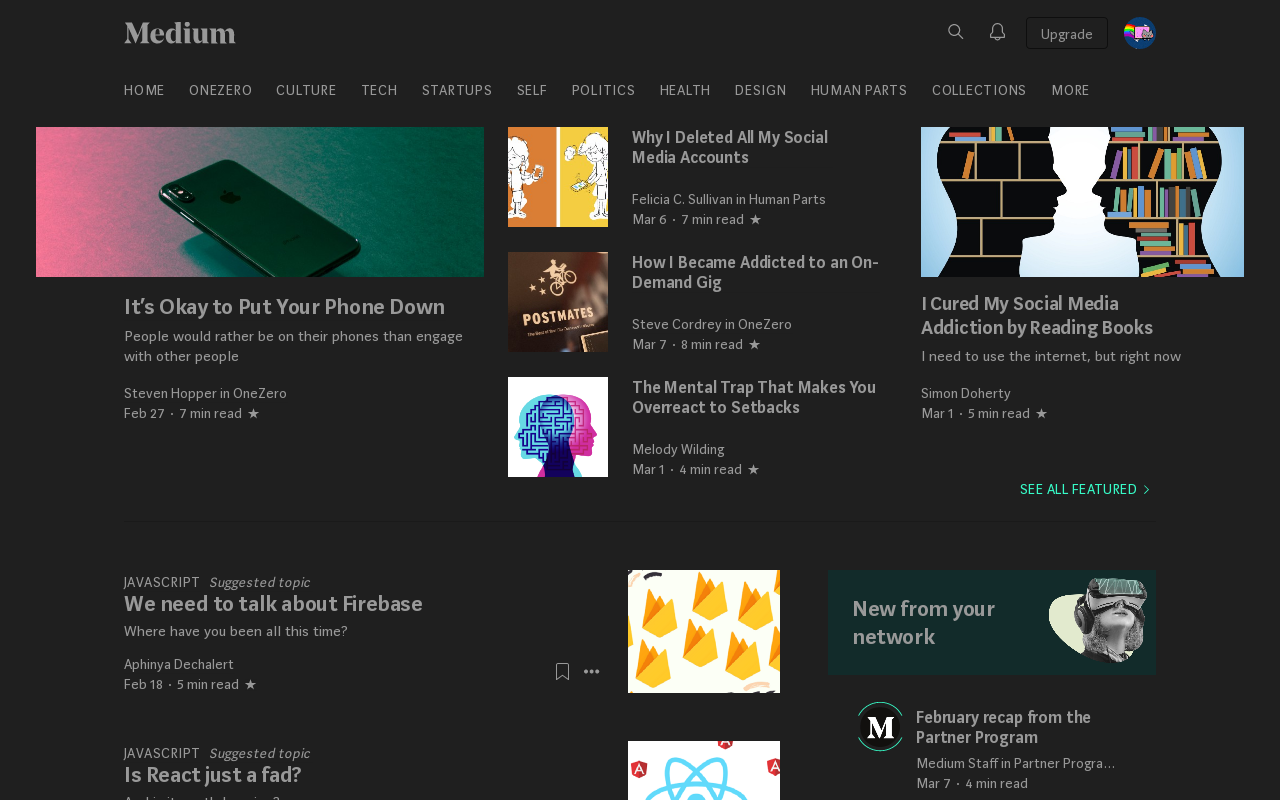Click SEE ALL FEATURED link

coord(1085,489)
